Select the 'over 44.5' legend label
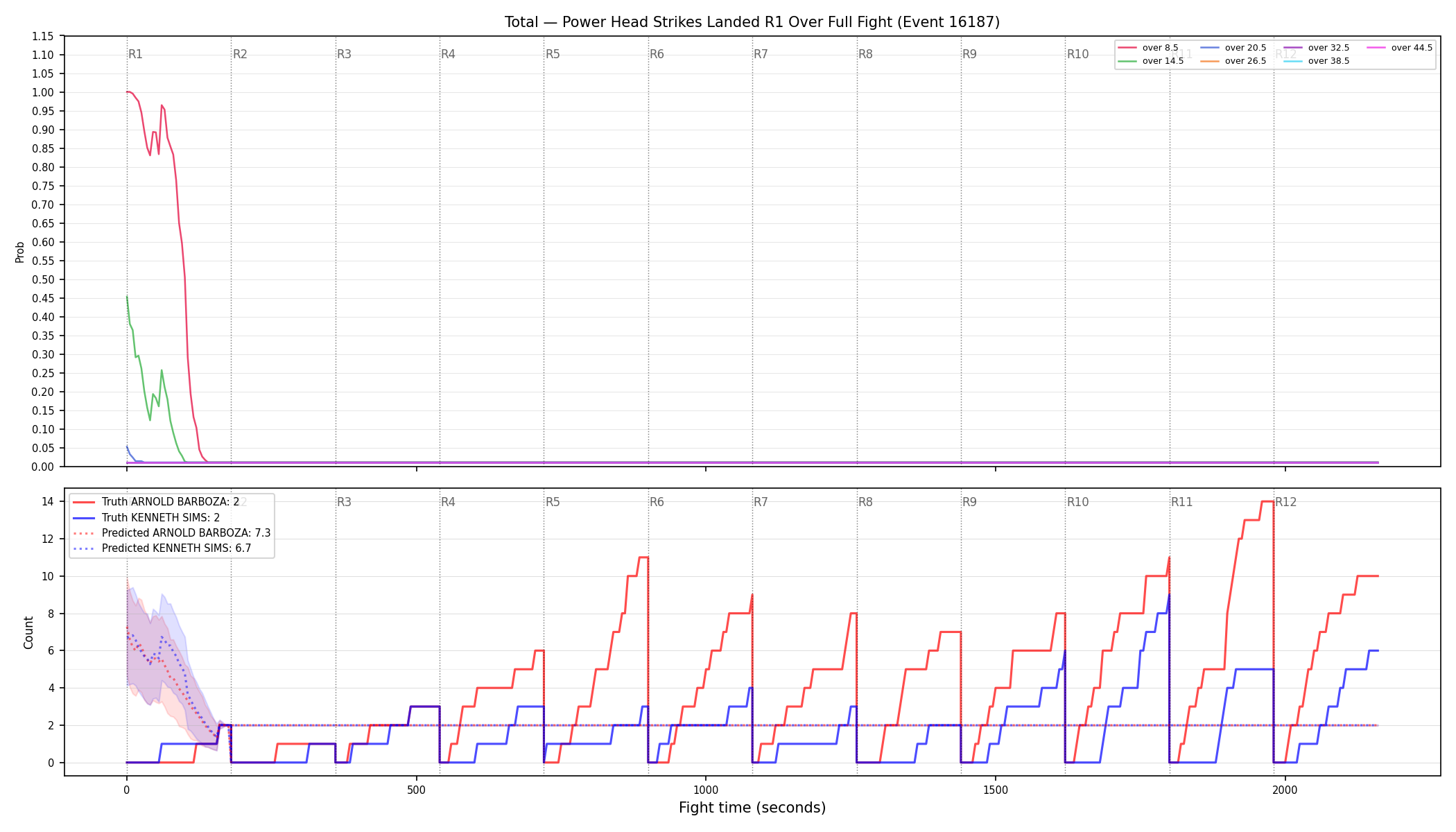The image size is (1456, 832). 1412,48
